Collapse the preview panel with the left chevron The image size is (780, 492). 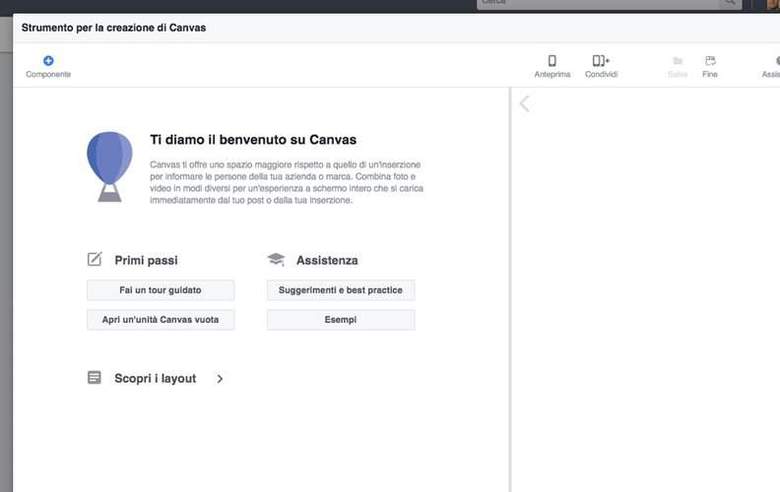524,103
